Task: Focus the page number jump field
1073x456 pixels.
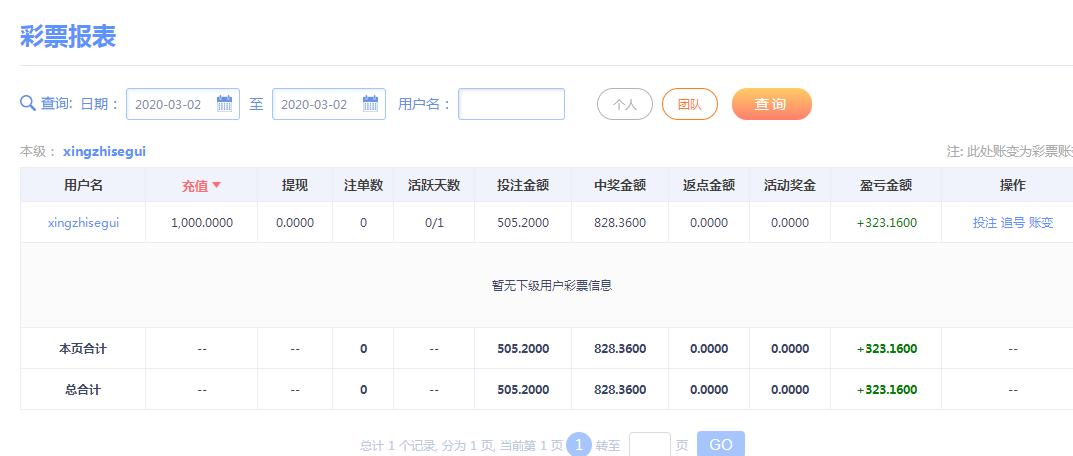Action: [x=649, y=445]
